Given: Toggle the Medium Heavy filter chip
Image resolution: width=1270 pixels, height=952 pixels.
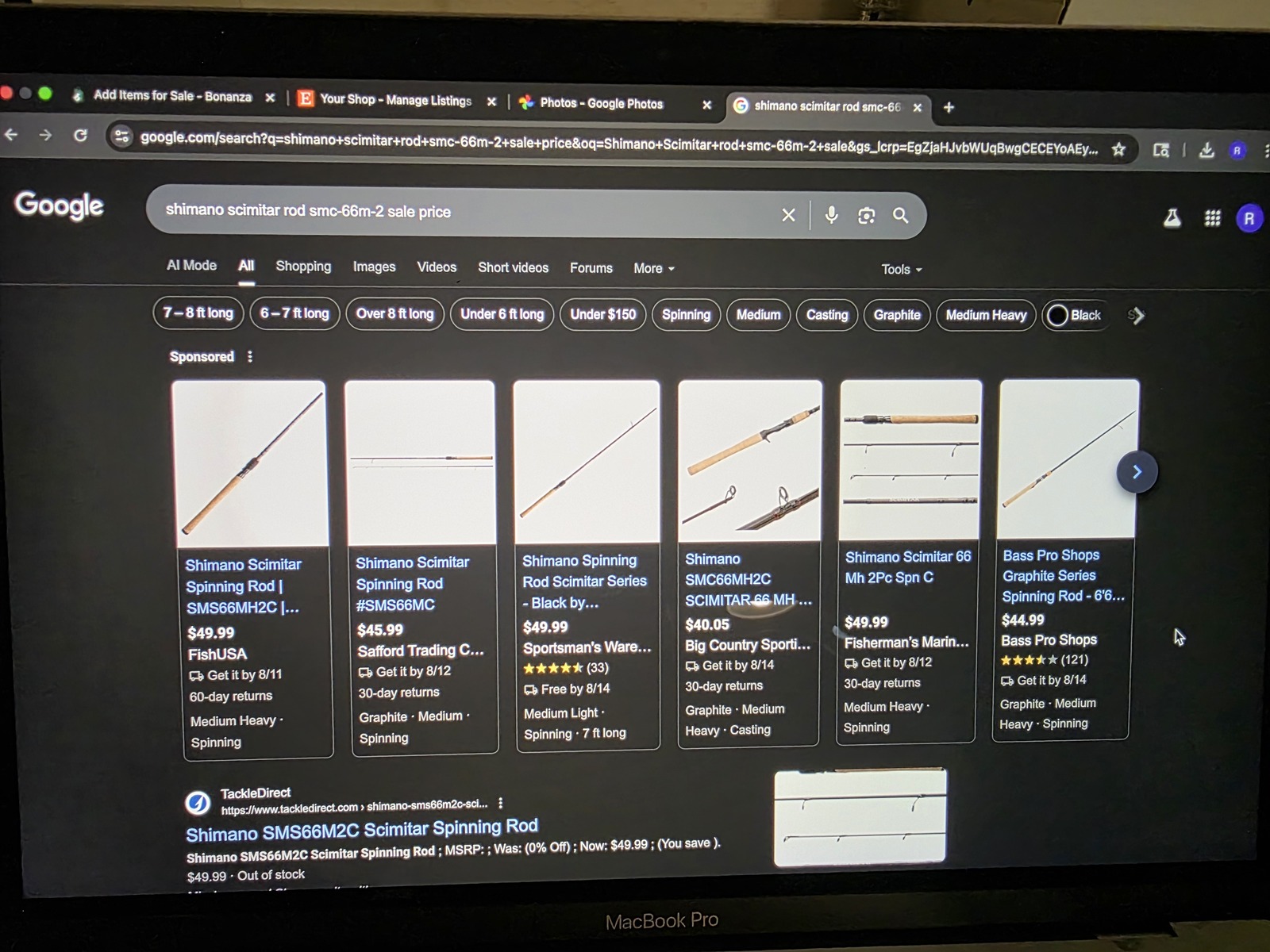Looking at the screenshot, I should click(986, 315).
